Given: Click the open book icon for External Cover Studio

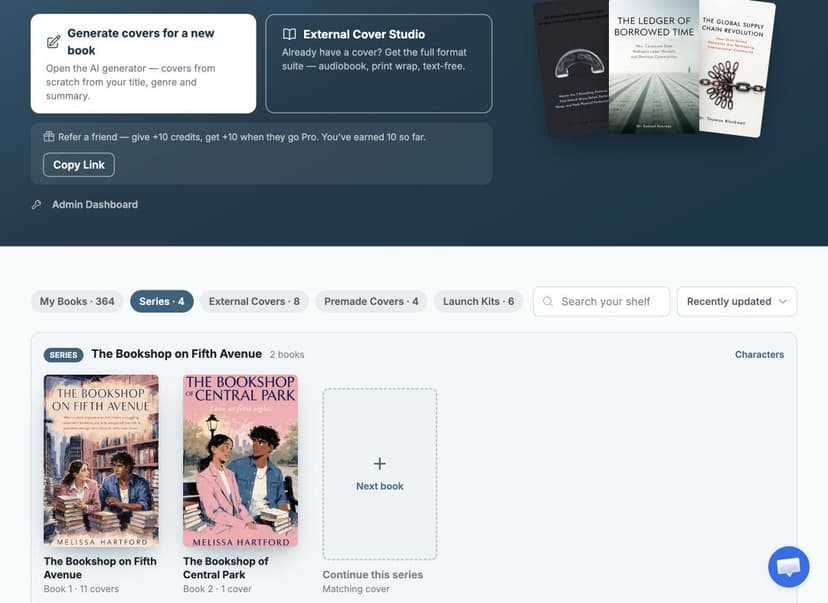Looking at the screenshot, I should tap(289, 34).
